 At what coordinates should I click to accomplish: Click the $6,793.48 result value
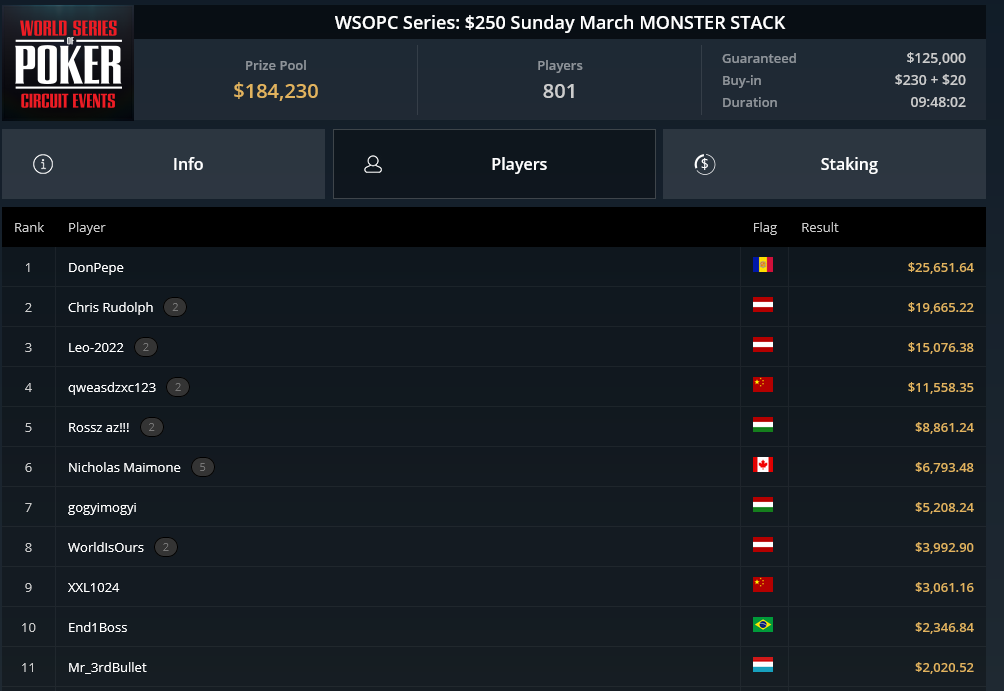pyautogui.click(x=944, y=467)
